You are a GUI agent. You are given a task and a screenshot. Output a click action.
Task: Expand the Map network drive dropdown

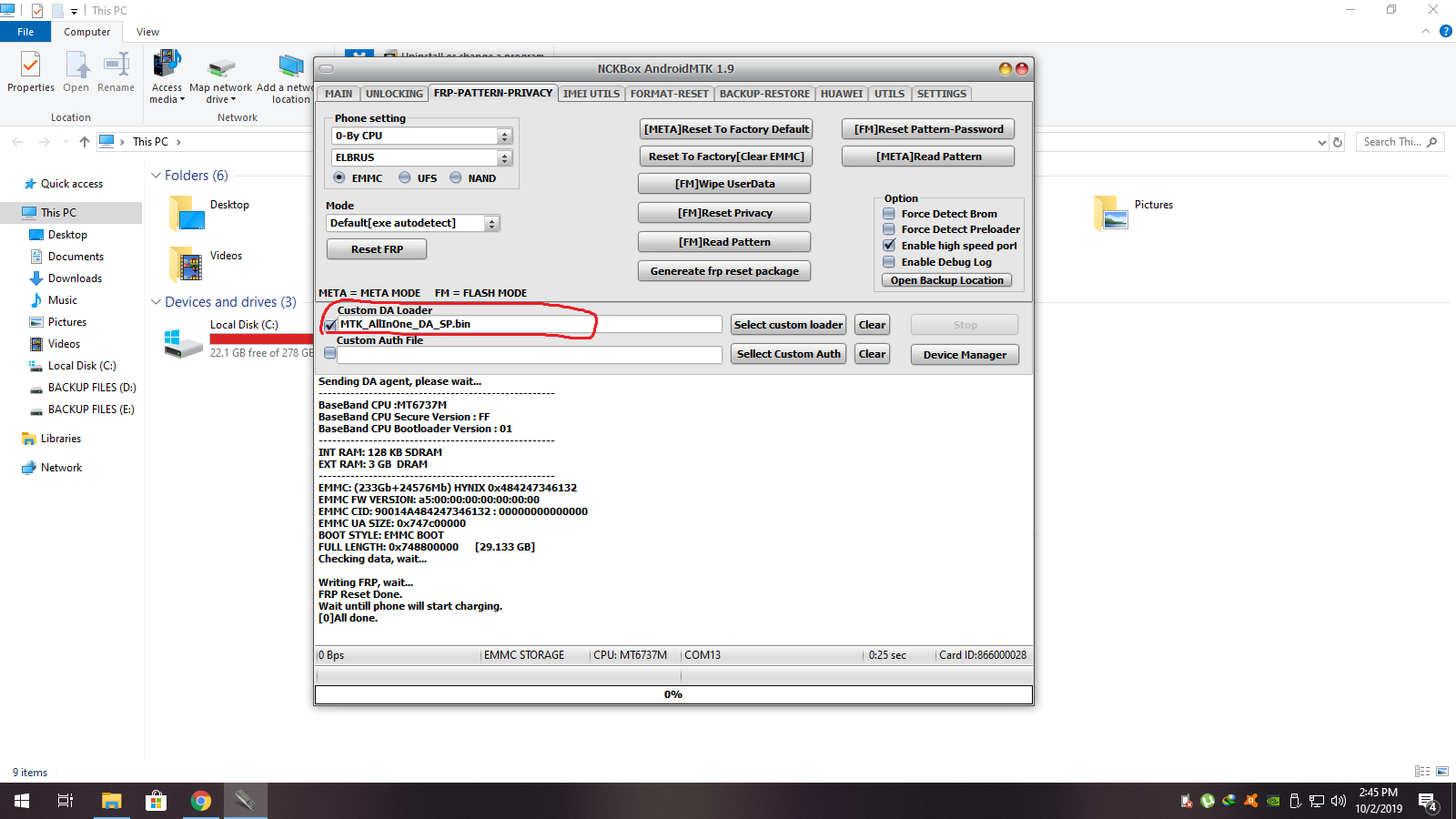[220, 94]
